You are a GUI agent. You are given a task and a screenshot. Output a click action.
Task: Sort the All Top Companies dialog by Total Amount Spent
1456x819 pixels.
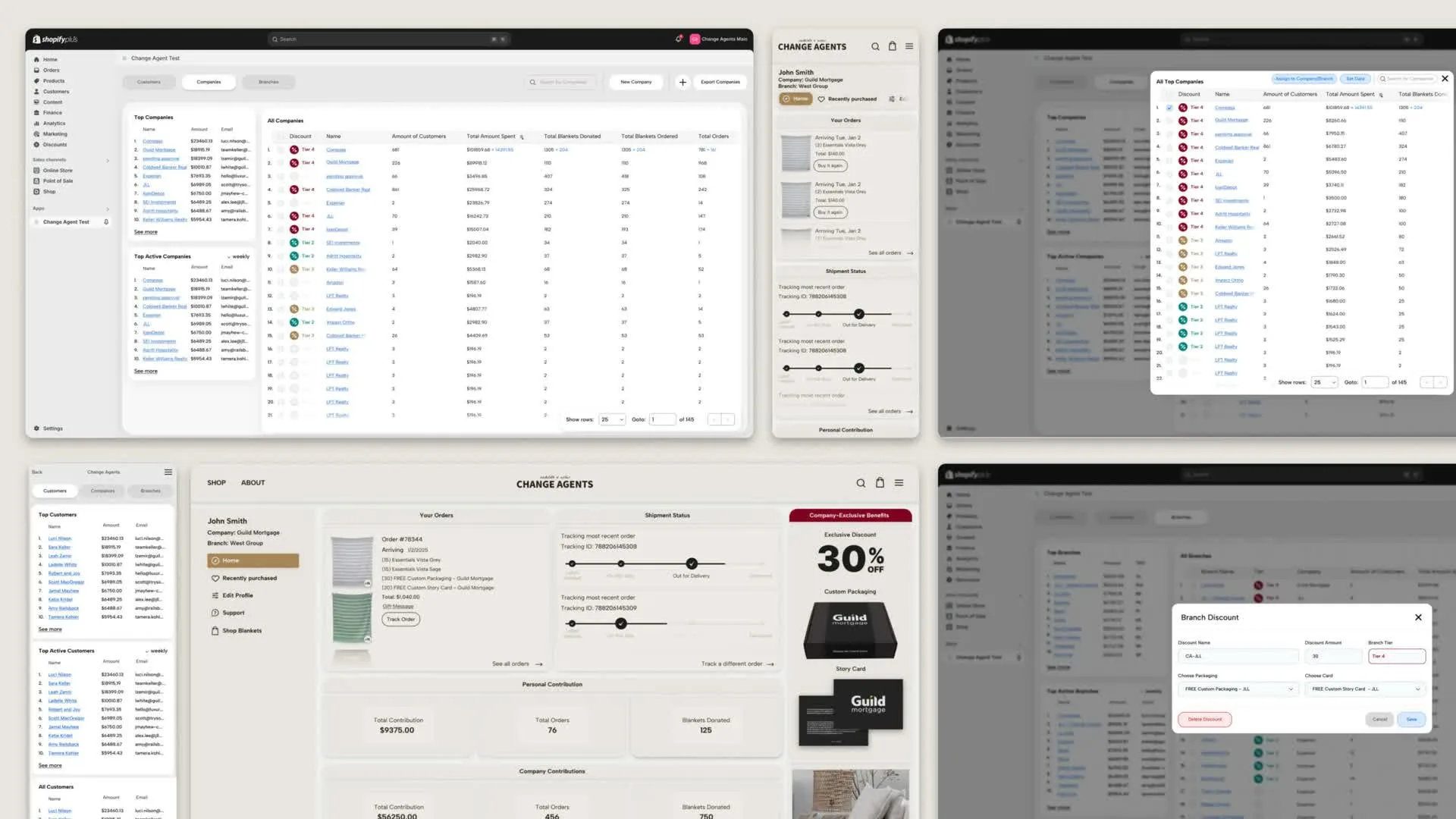pyautogui.click(x=1380, y=95)
